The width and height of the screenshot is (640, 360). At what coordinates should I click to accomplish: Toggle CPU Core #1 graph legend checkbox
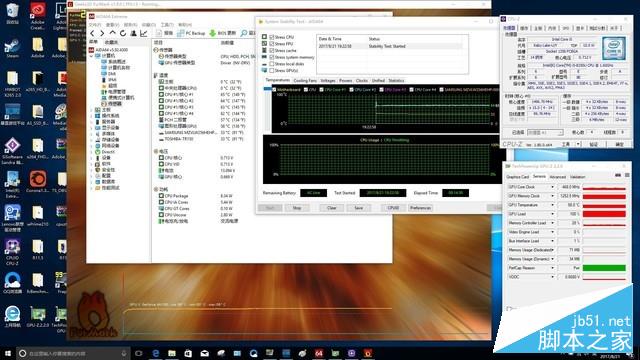point(321,89)
